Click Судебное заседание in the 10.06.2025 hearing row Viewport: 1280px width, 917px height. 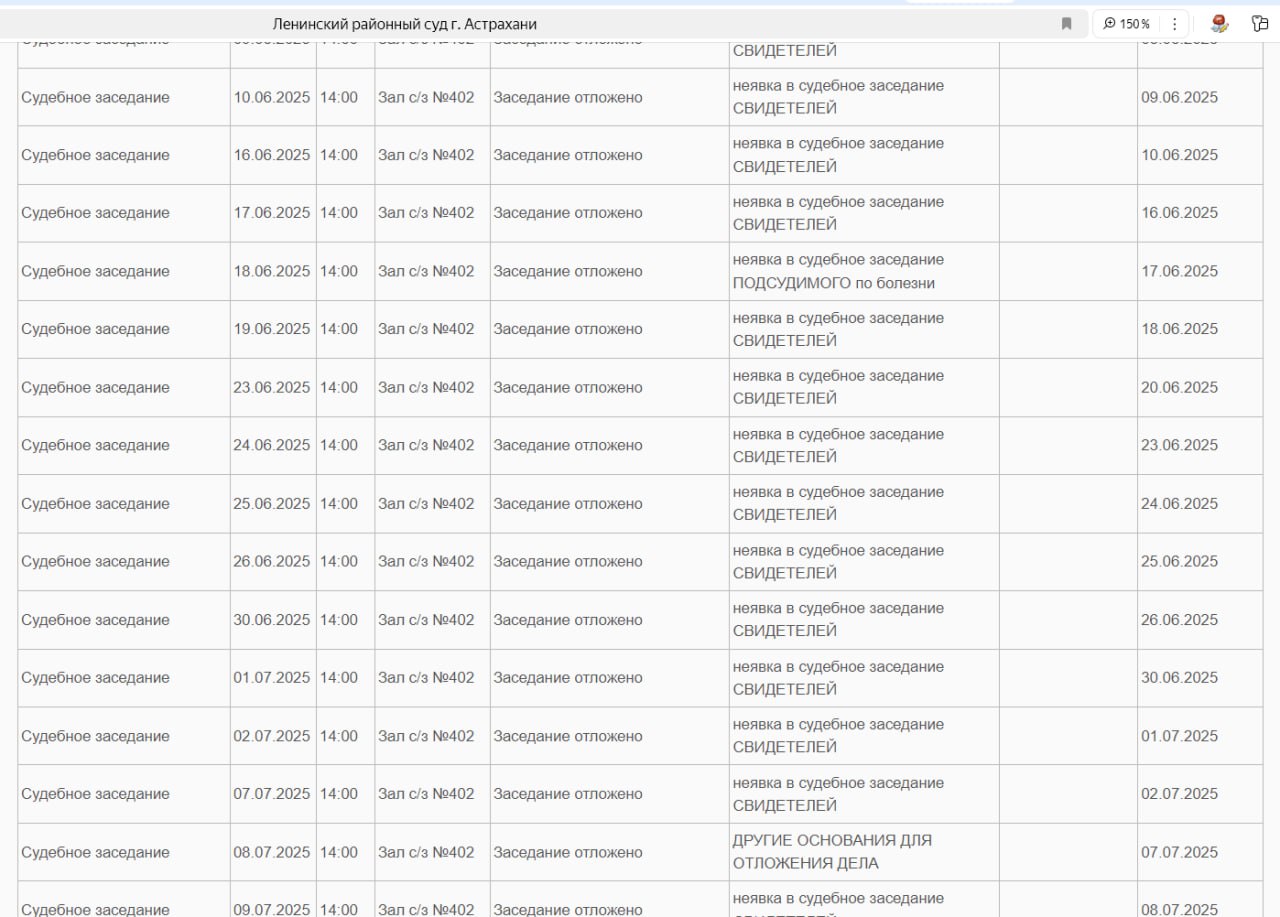[x=96, y=97]
